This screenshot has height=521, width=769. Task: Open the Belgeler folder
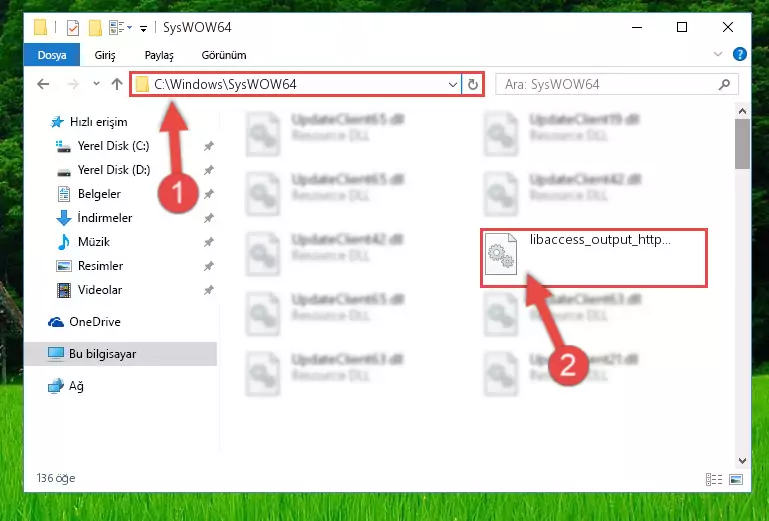click(89, 194)
